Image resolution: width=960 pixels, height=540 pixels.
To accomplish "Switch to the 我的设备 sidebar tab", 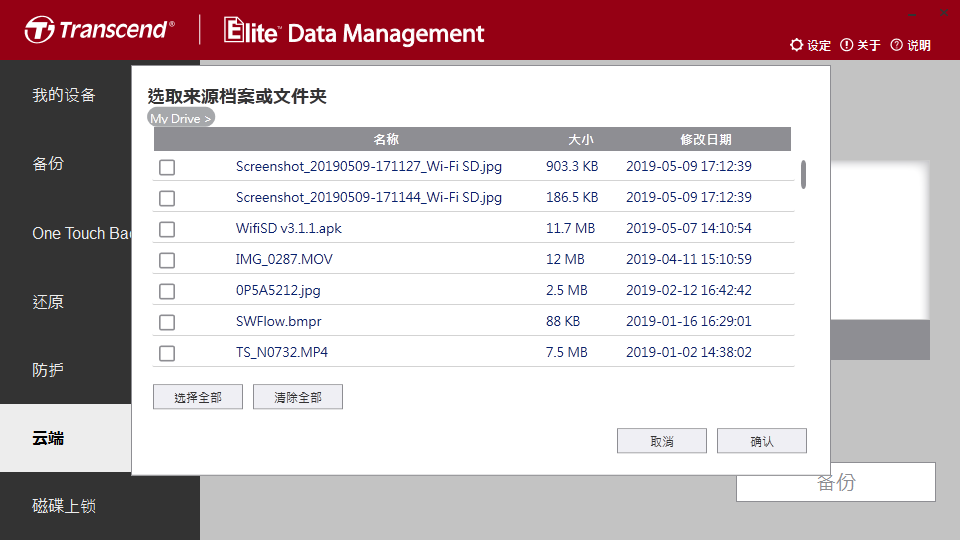I will pyautogui.click(x=64, y=95).
